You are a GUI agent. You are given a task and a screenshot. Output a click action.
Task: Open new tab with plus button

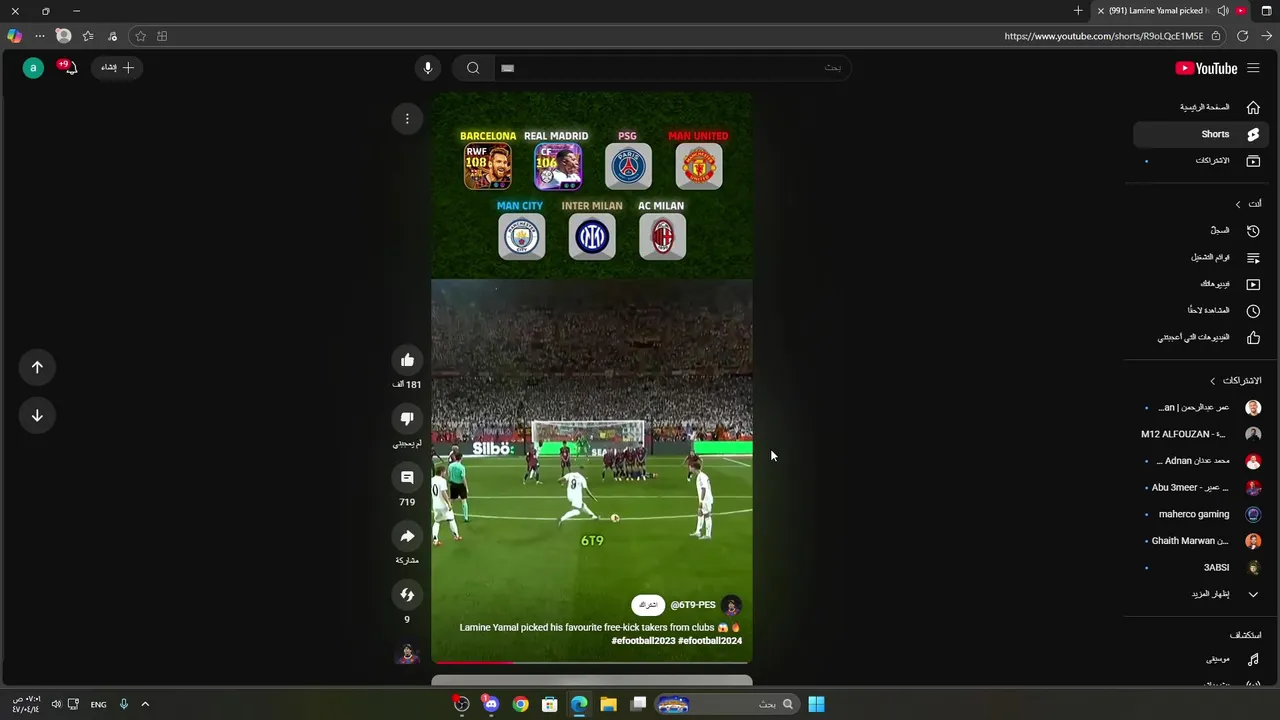[1078, 11]
